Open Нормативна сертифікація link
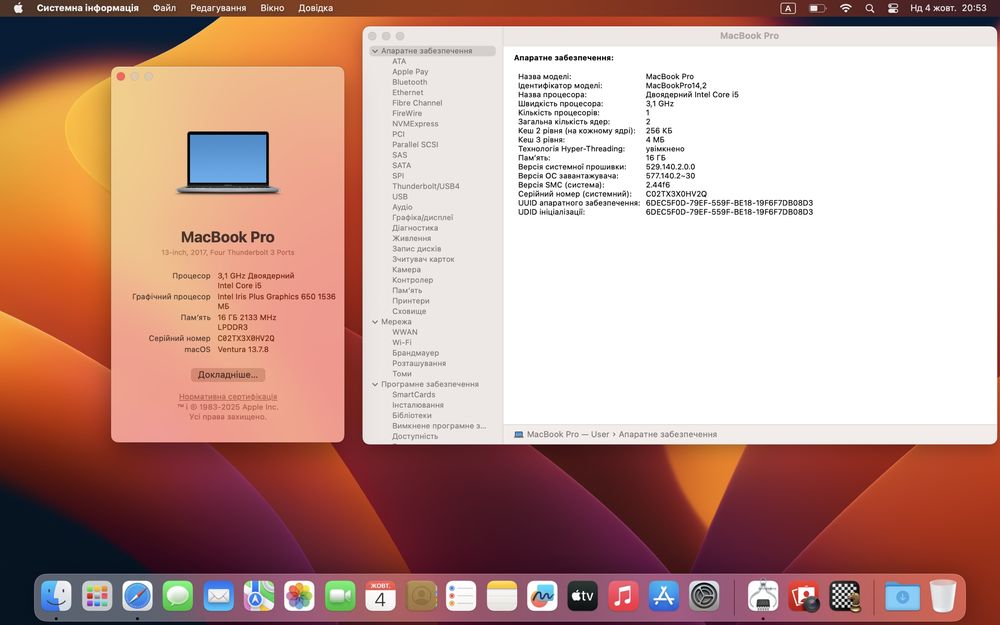Image resolution: width=1000 pixels, height=625 pixels. point(228,397)
